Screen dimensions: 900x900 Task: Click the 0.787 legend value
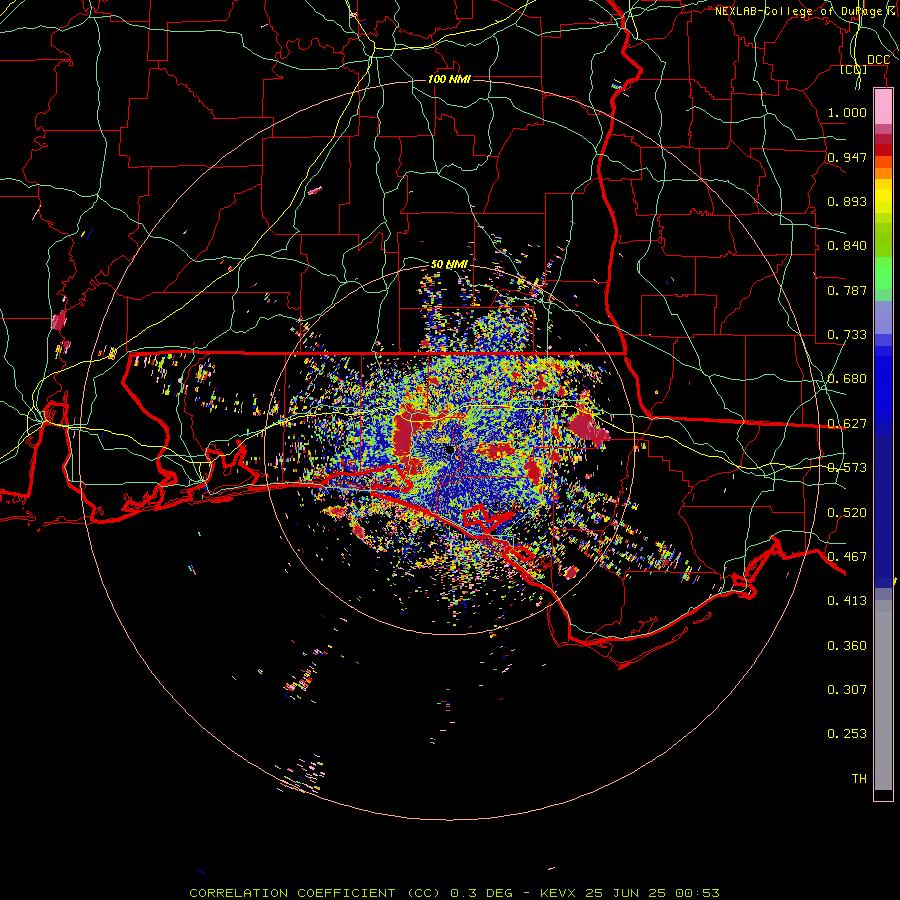(847, 290)
